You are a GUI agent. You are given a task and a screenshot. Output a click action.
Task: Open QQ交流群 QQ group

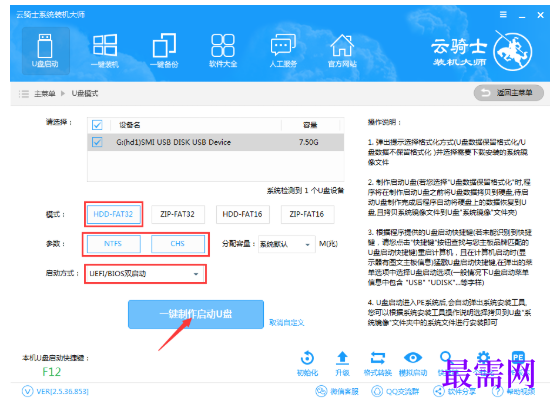(395, 391)
